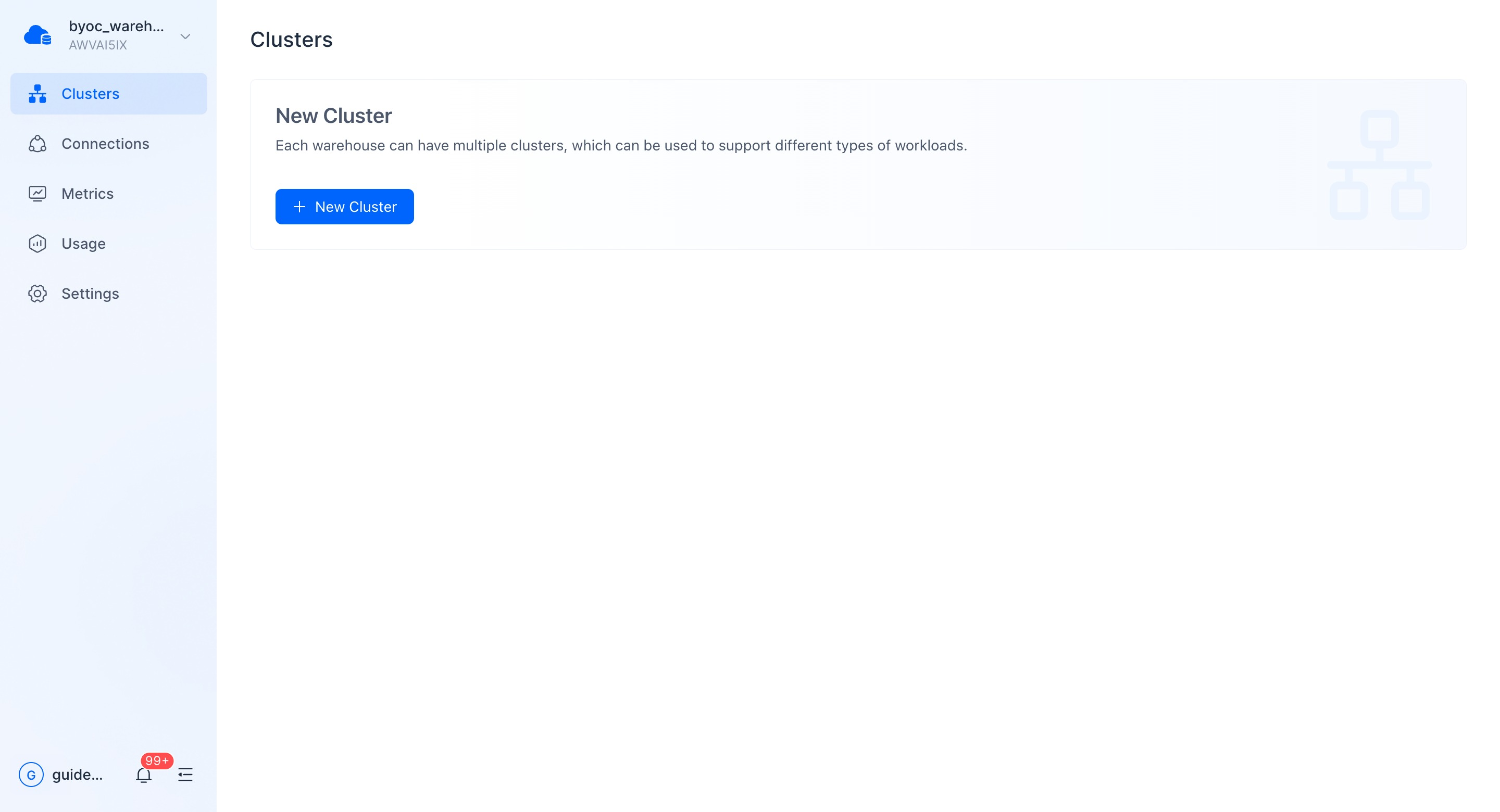Click the multiple clusters description text
The width and height of the screenshot is (1500, 812).
[621, 146]
